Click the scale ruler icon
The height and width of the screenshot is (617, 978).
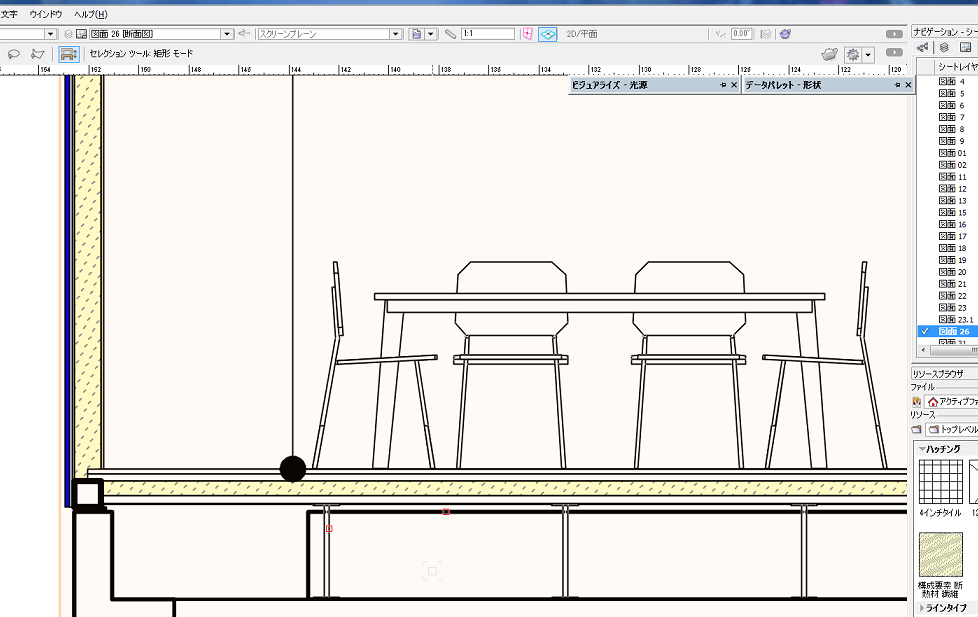450,34
